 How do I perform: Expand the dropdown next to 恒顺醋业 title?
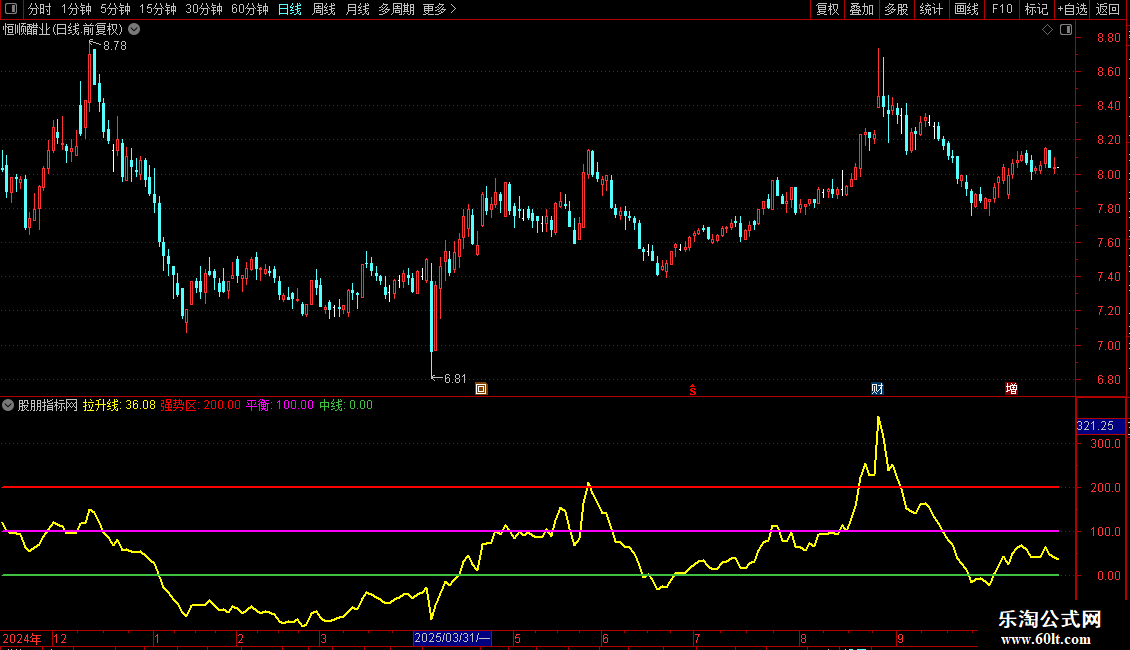point(134,30)
